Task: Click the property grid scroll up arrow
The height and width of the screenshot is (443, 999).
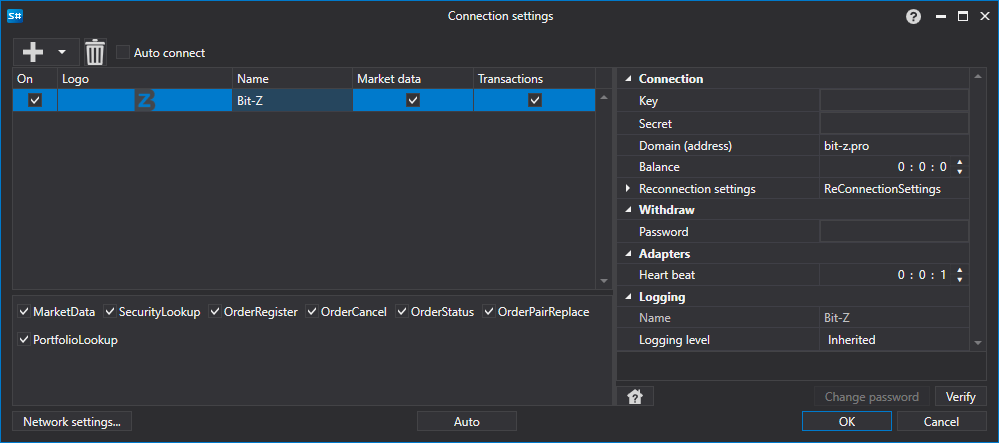Action: coord(978,77)
